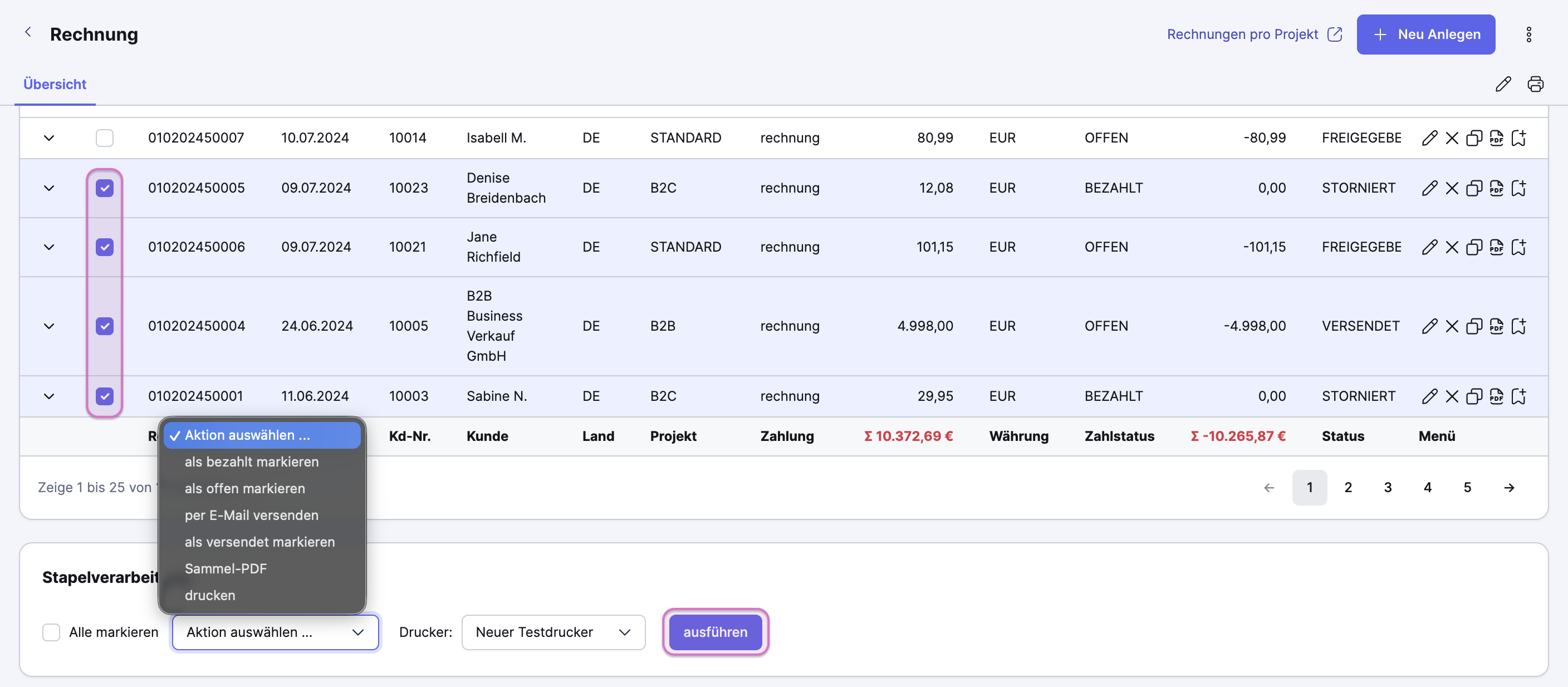Open PDF of invoice 010202450007
The height and width of the screenshot is (687, 1568).
click(x=1496, y=138)
